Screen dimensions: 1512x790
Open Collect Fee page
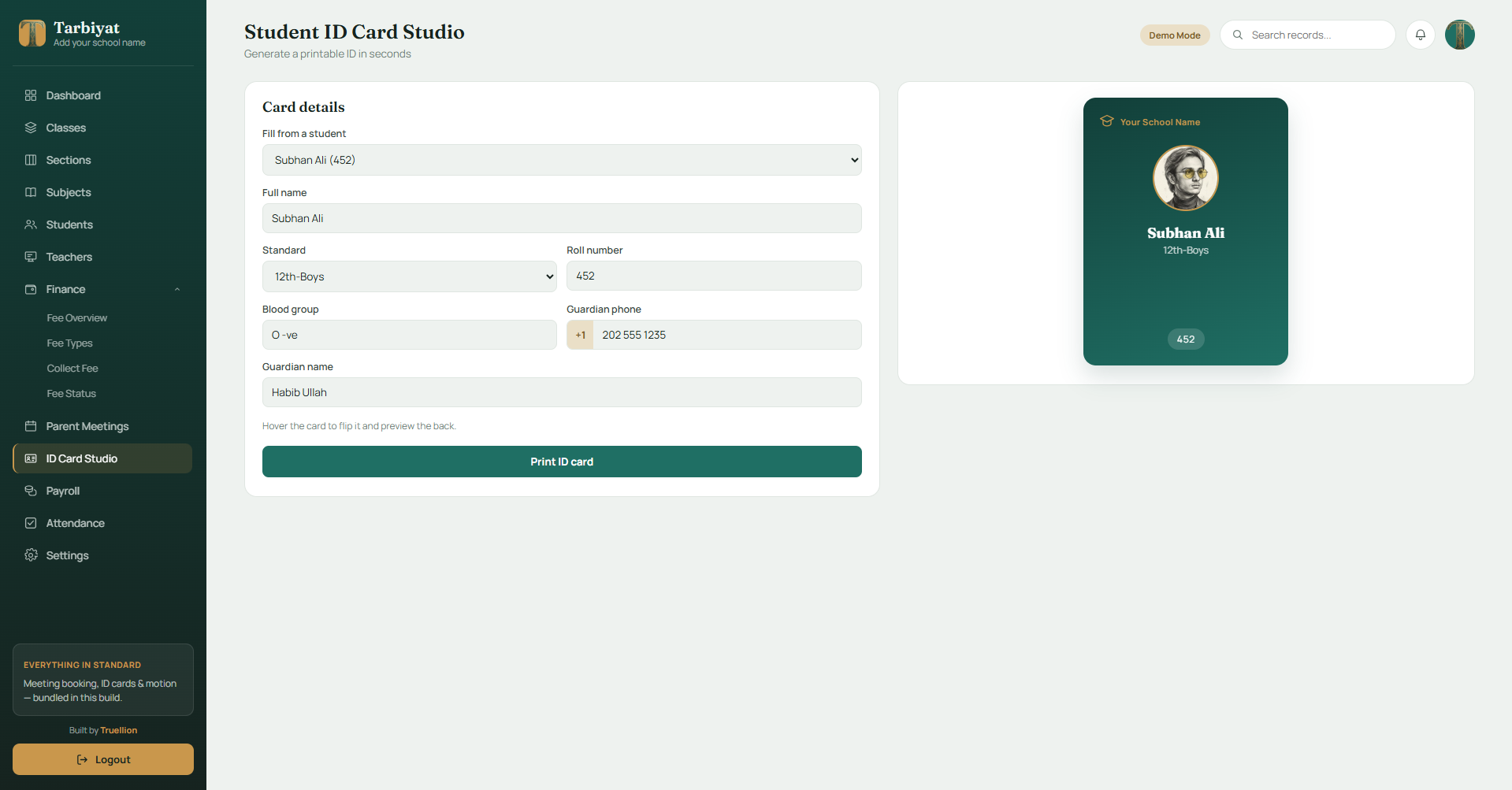(x=72, y=369)
